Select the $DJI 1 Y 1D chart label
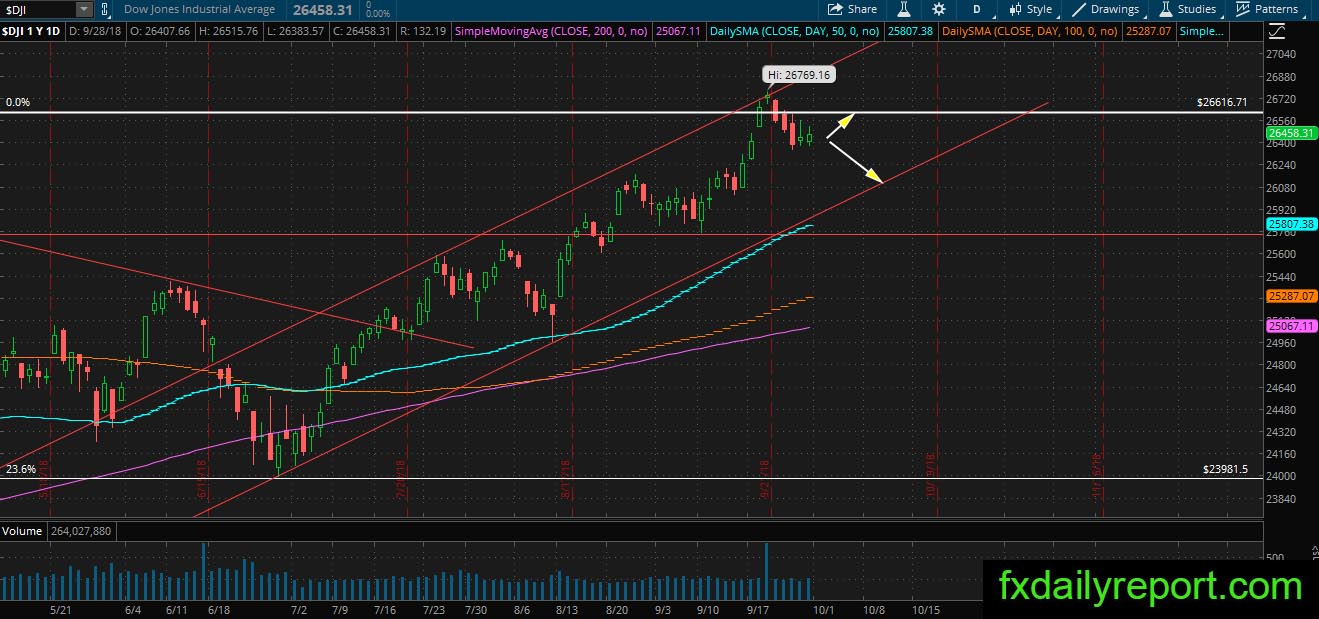The height and width of the screenshot is (619, 1319). tap(29, 32)
